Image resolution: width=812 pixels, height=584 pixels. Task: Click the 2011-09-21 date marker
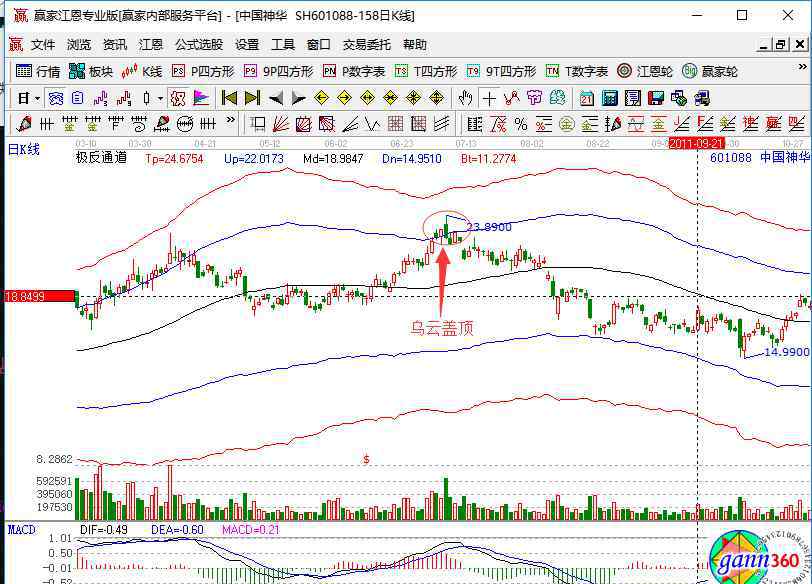click(697, 143)
